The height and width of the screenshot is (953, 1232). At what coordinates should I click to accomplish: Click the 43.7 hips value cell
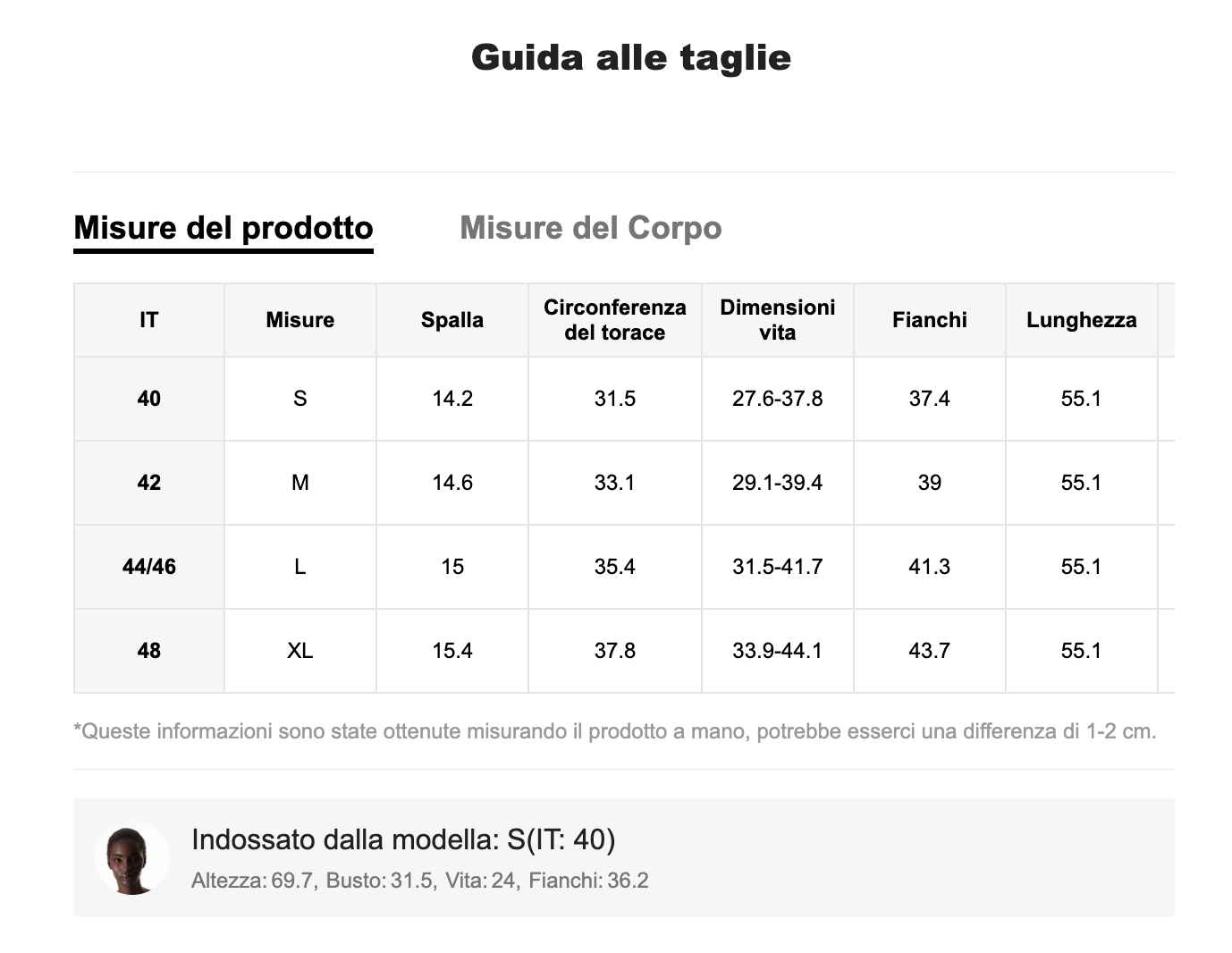coord(930,651)
